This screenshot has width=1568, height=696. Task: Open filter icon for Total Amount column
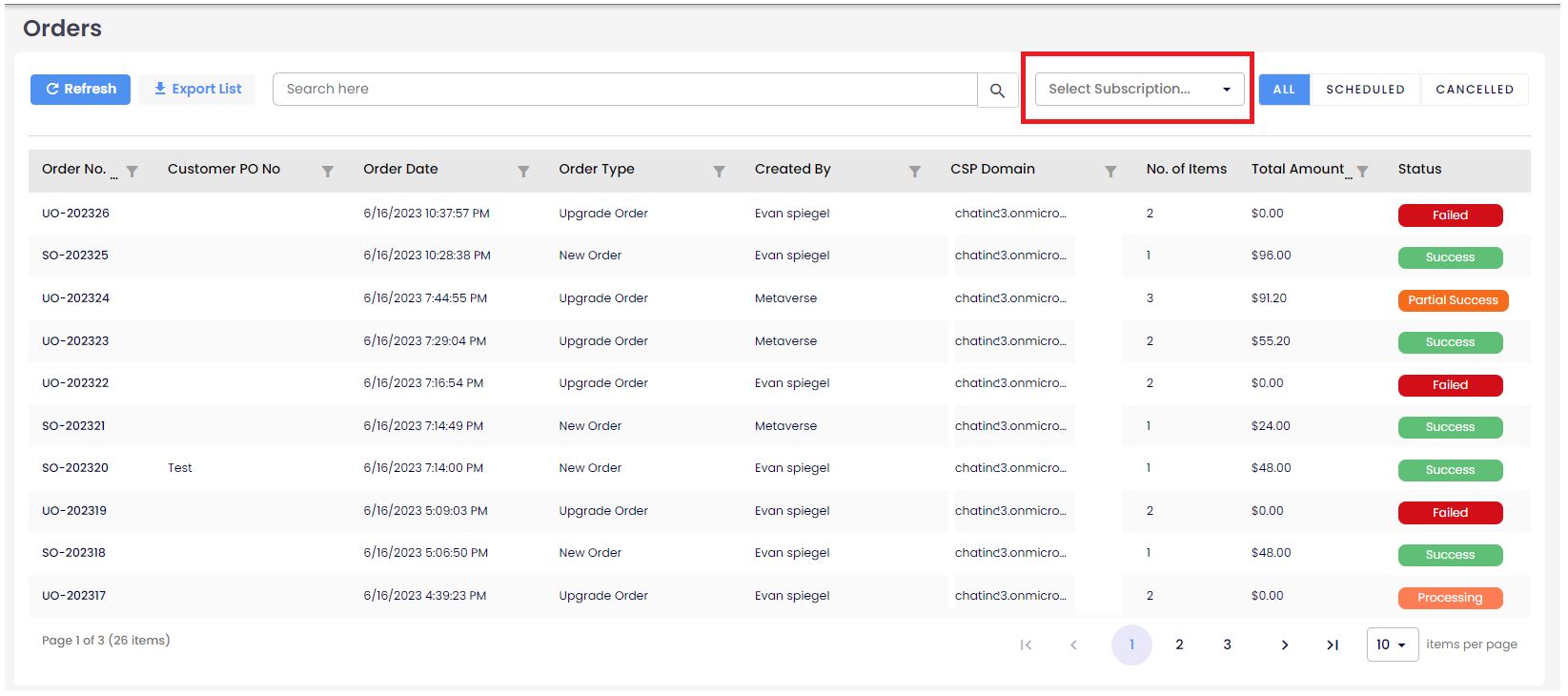pos(1362,172)
